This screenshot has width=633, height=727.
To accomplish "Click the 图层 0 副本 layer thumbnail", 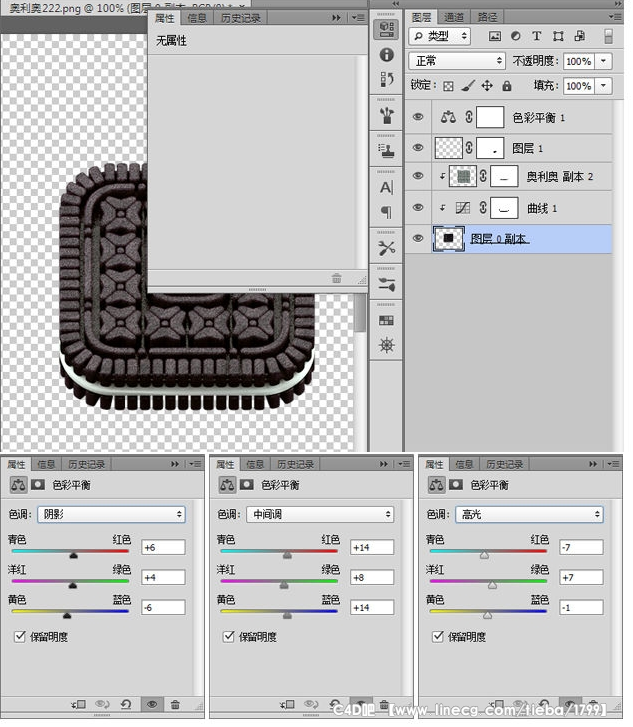I will pyautogui.click(x=448, y=238).
